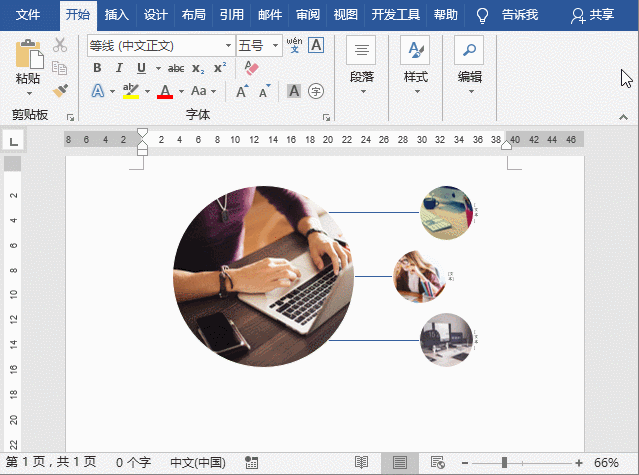
Task: Click the 粘贴 paste button
Action: pyautogui.click(x=28, y=64)
